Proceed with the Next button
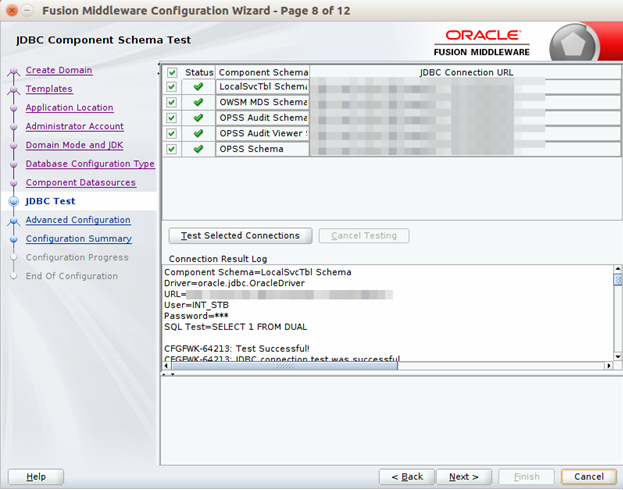The width and height of the screenshot is (623, 490). point(464,476)
